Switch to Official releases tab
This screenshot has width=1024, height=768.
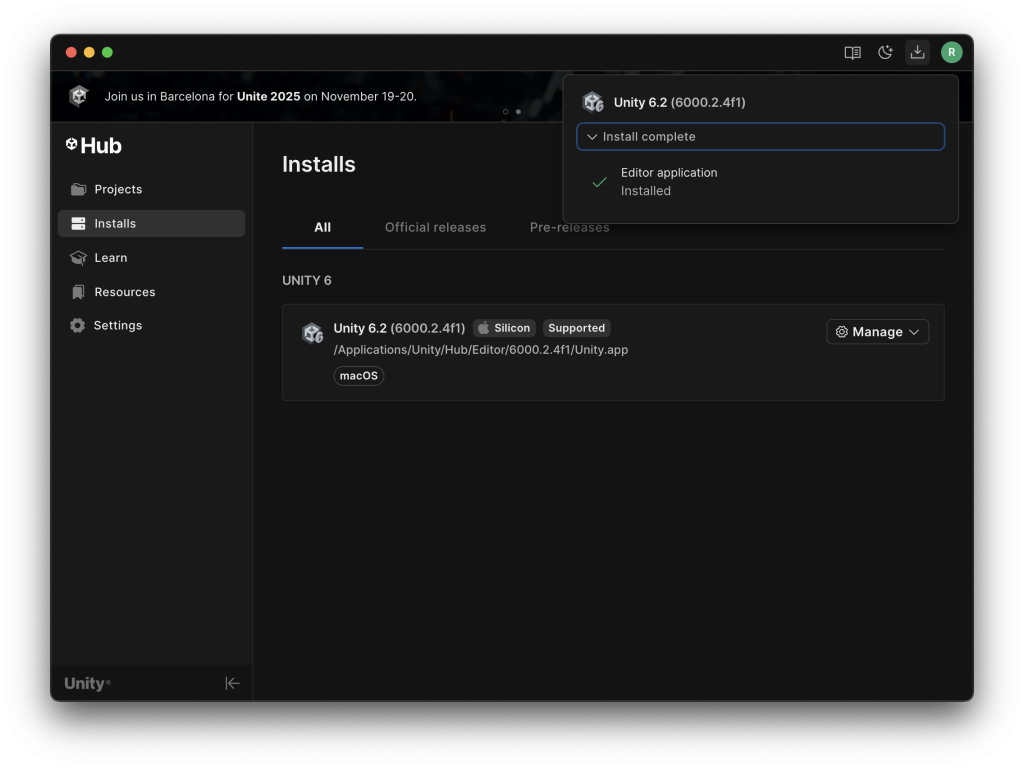[436, 227]
